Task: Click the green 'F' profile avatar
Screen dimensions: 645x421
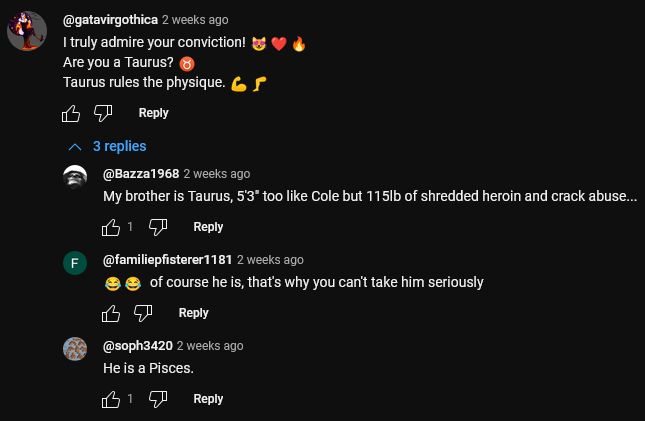Action: point(75,263)
